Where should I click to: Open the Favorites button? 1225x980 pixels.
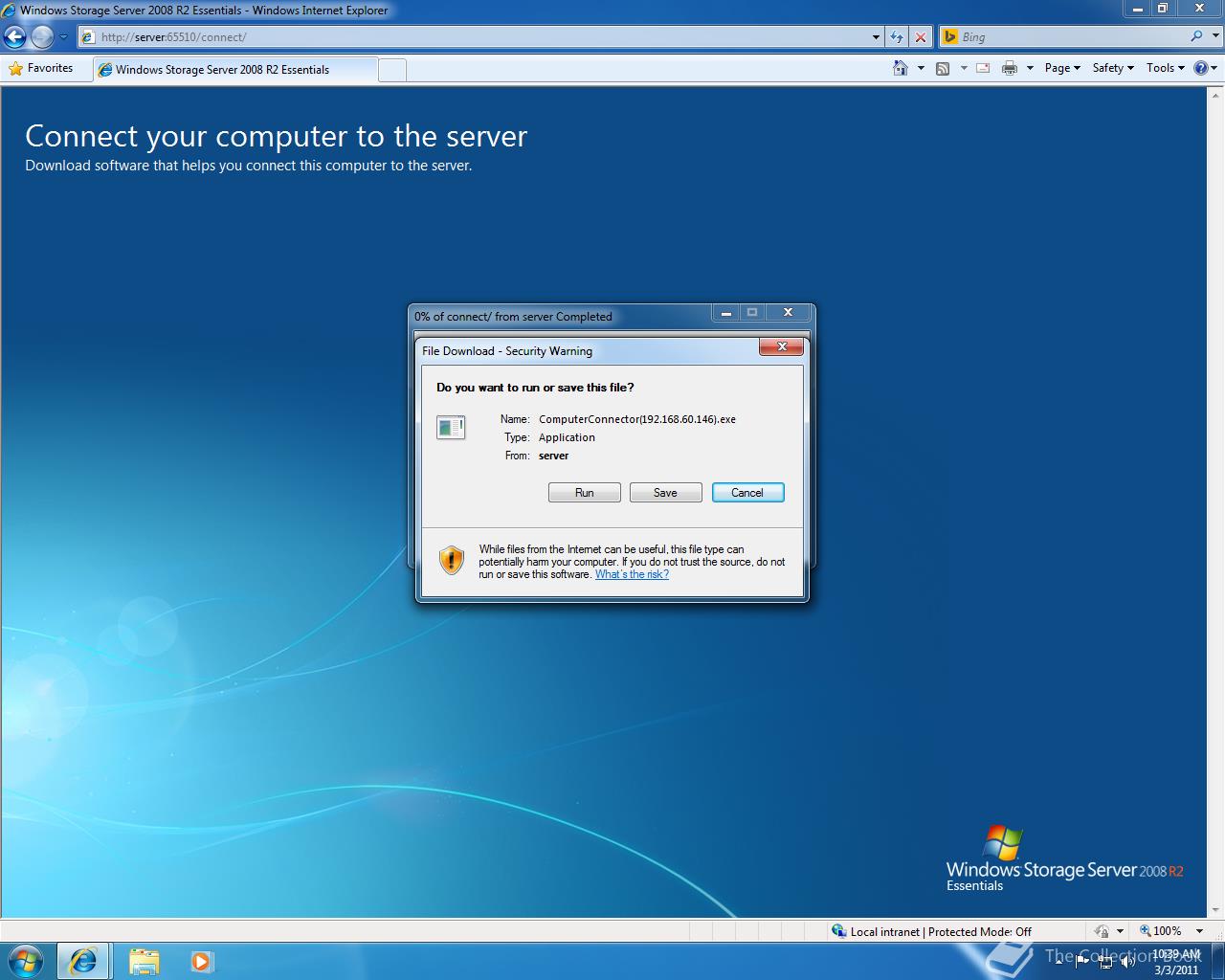click(x=40, y=68)
